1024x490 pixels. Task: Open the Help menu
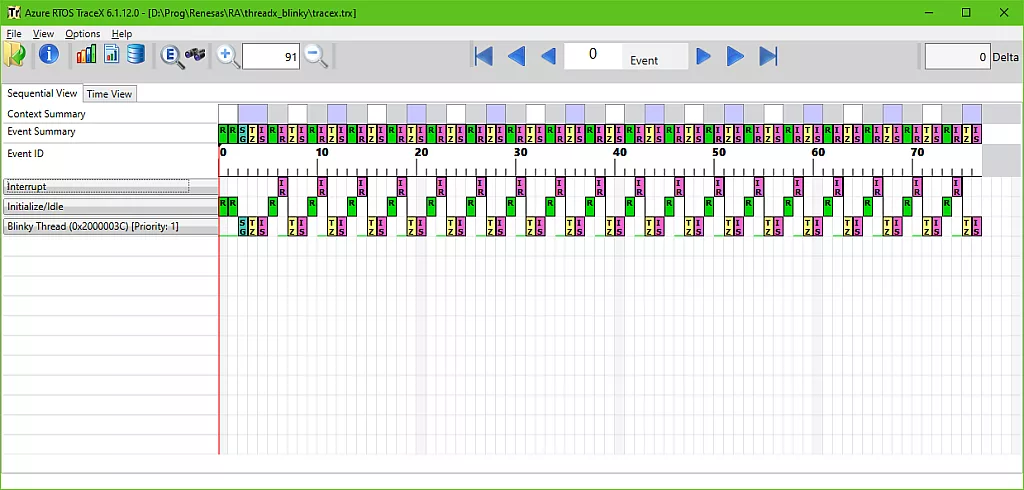(121, 33)
